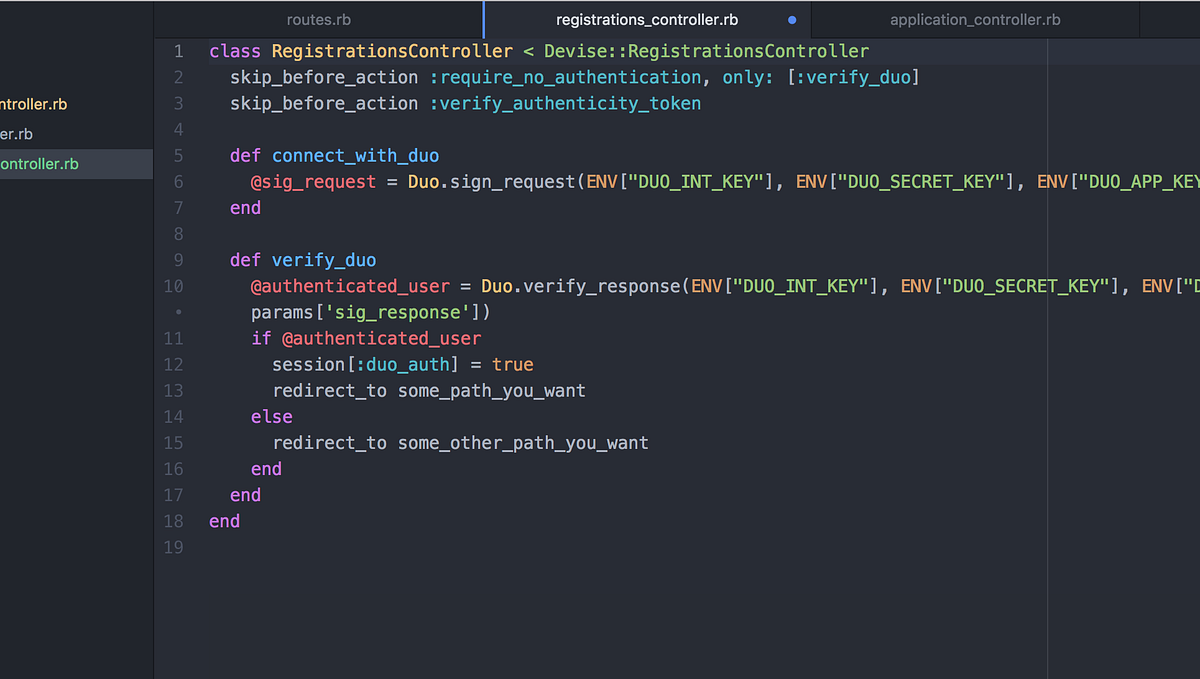1200x679 pixels.
Task: Click the connect_with_duo method name
Action: click(355, 155)
